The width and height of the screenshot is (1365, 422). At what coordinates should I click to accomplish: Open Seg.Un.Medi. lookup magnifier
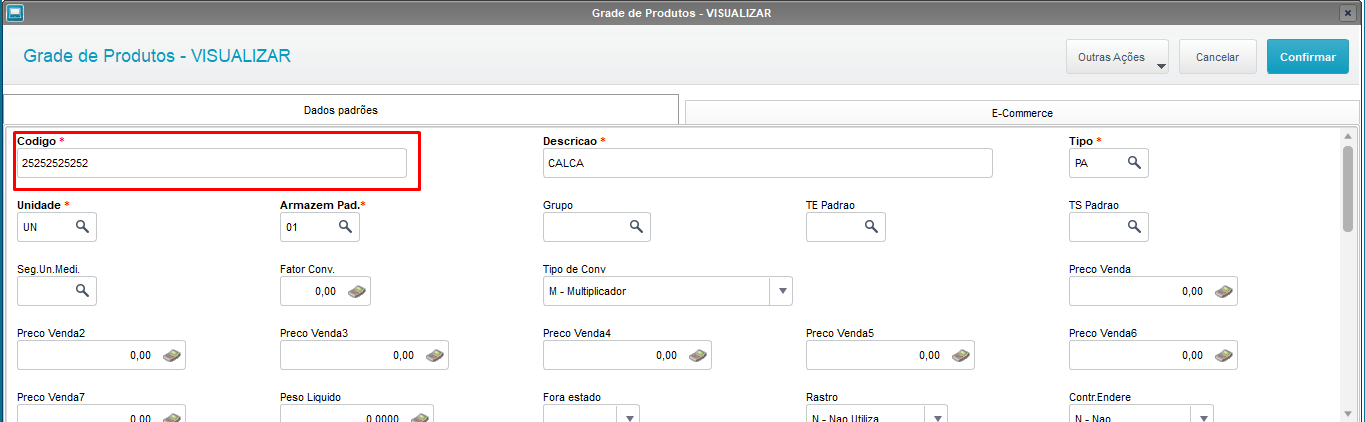(82, 290)
